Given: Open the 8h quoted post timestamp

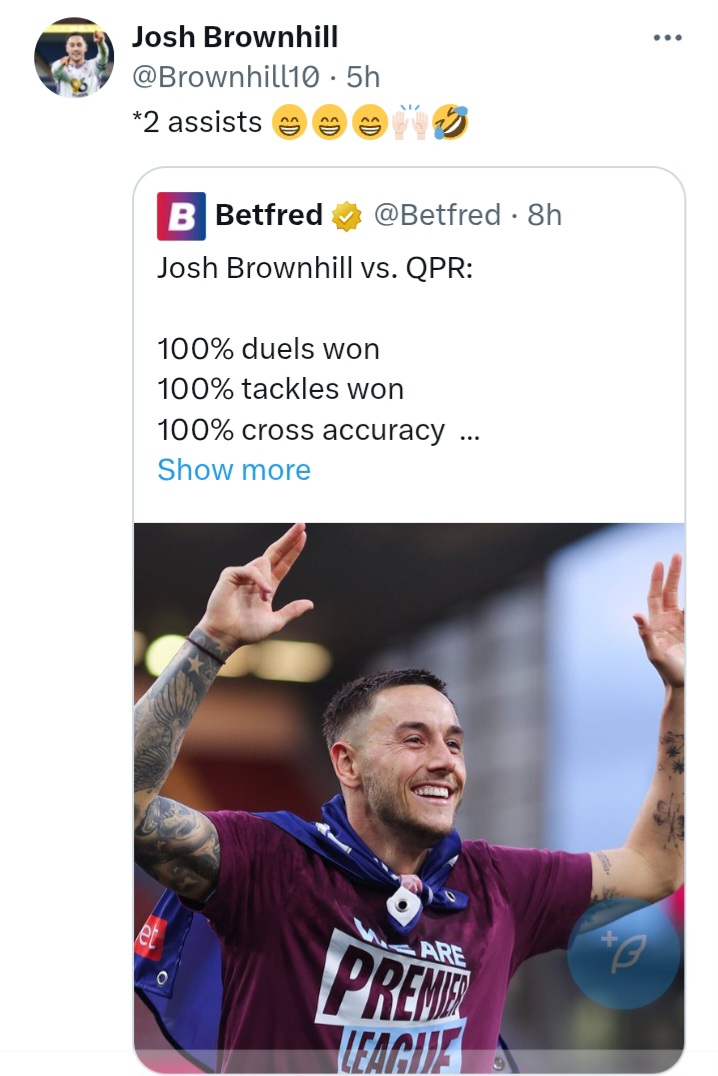Looking at the screenshot, I should [545, 215].
